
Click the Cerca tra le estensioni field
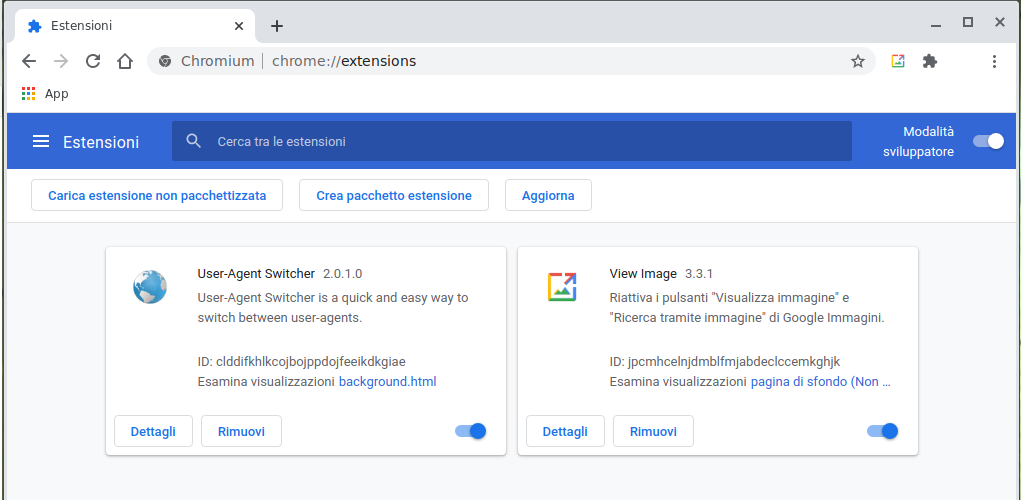(x=512, y=141)
